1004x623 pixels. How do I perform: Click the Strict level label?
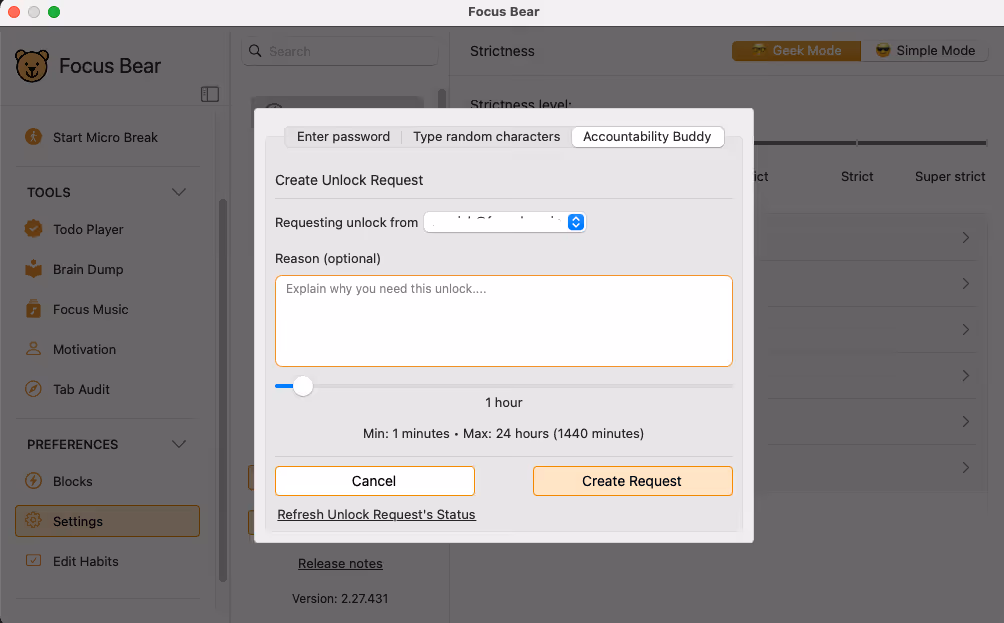click(x=857, y=176)
